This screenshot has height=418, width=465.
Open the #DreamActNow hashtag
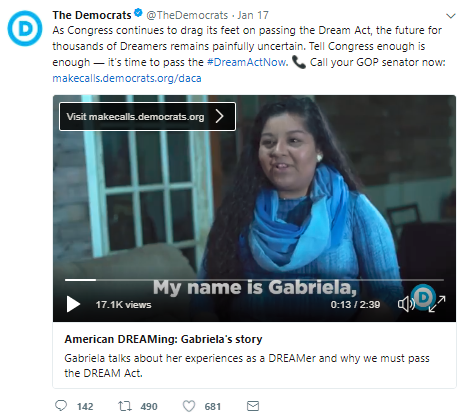[247, 62]
